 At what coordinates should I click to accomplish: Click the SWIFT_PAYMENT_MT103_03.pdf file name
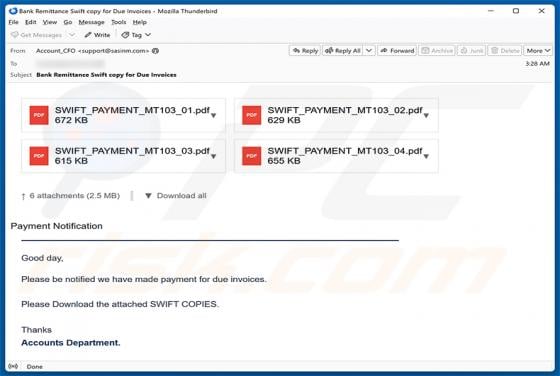pos(132,151)
